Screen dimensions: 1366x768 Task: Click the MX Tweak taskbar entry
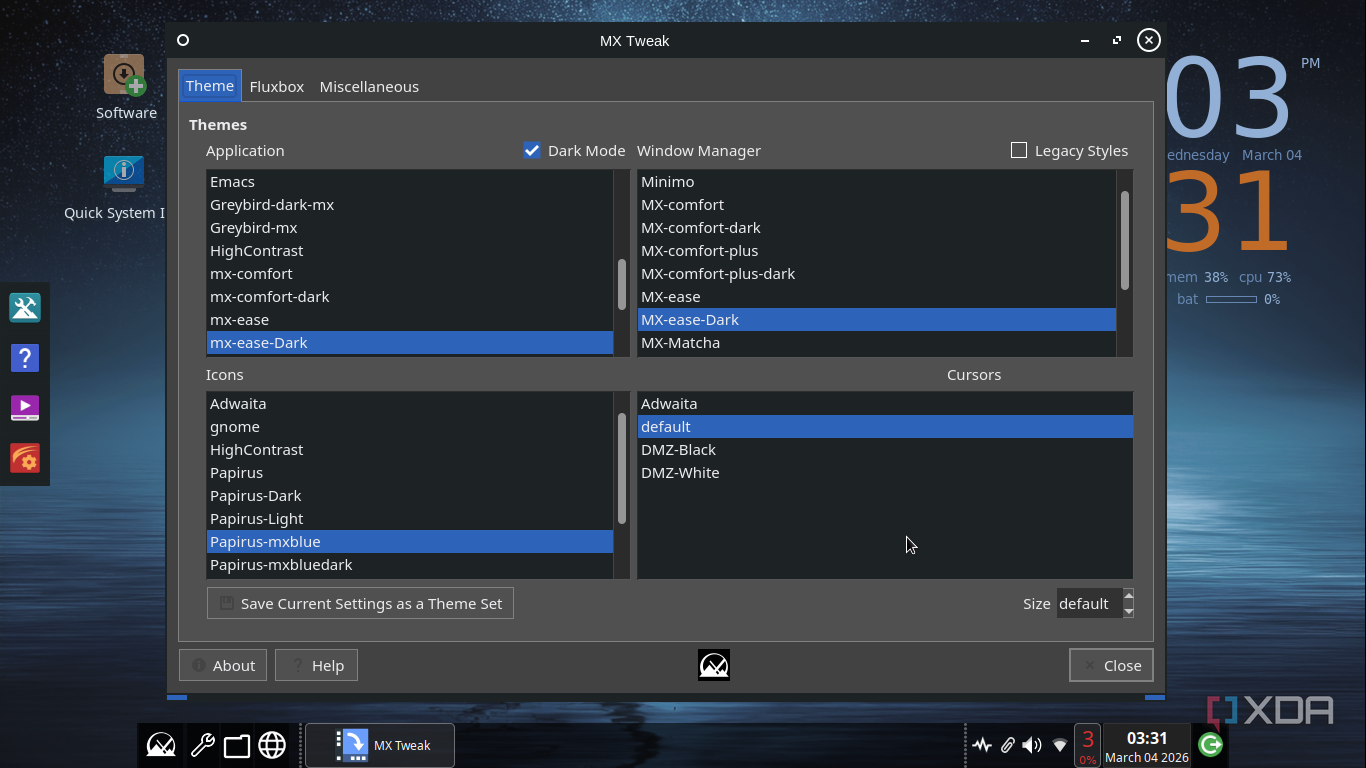tap(380, 745)
